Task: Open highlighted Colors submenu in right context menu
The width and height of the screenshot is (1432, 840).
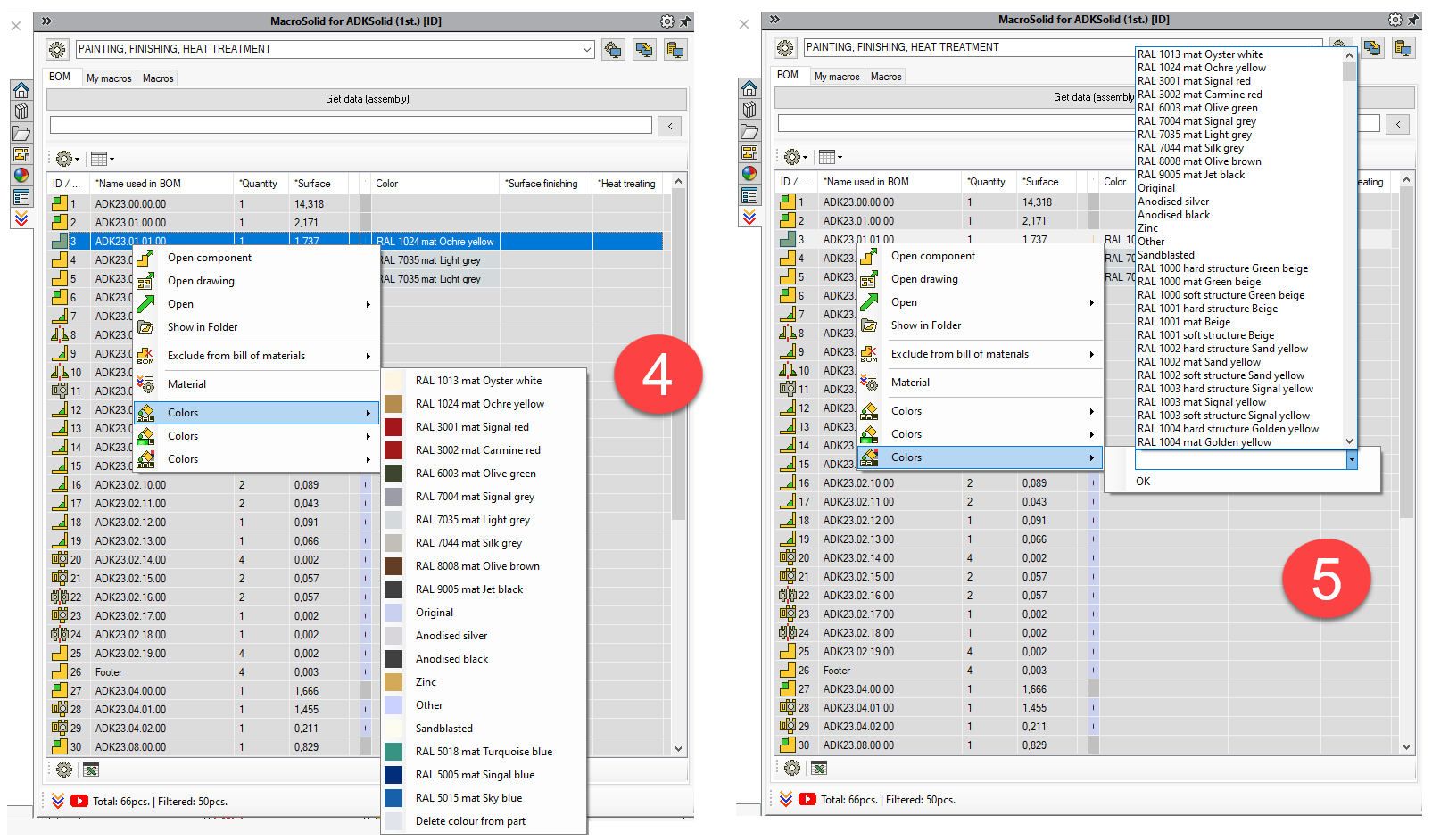Action: point(980,457)
